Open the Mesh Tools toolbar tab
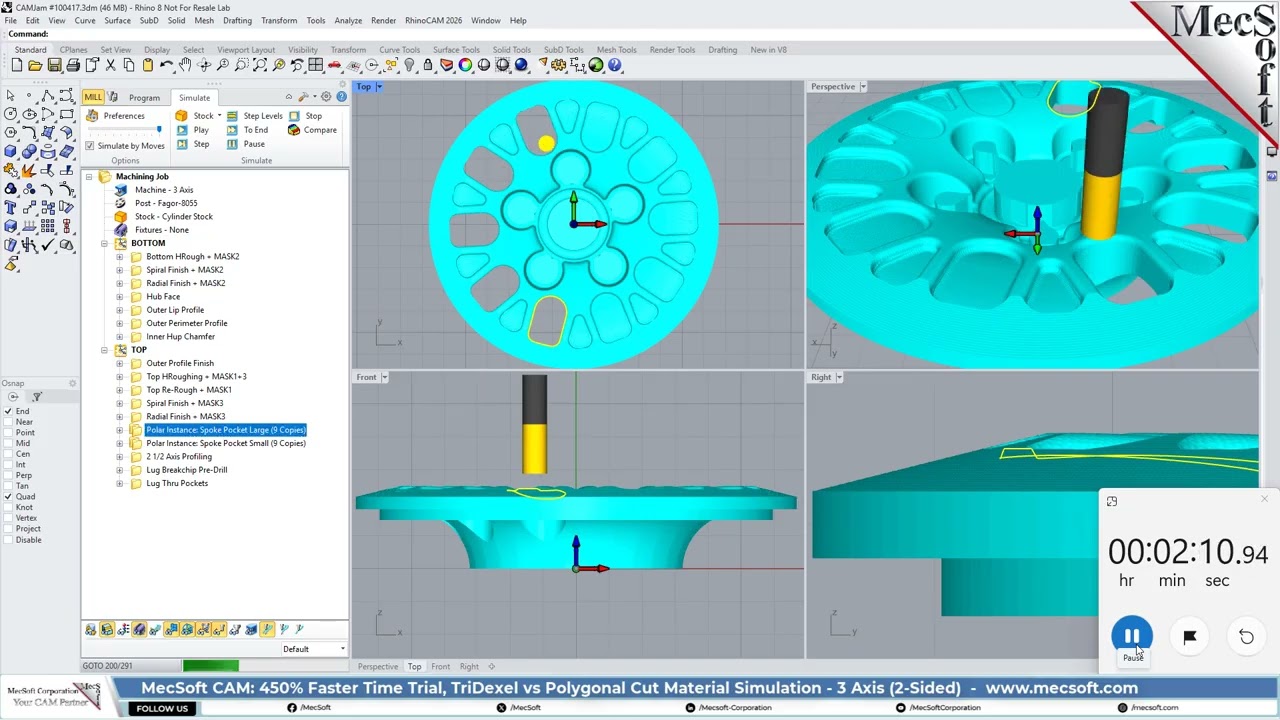 (x=616, y=50)
